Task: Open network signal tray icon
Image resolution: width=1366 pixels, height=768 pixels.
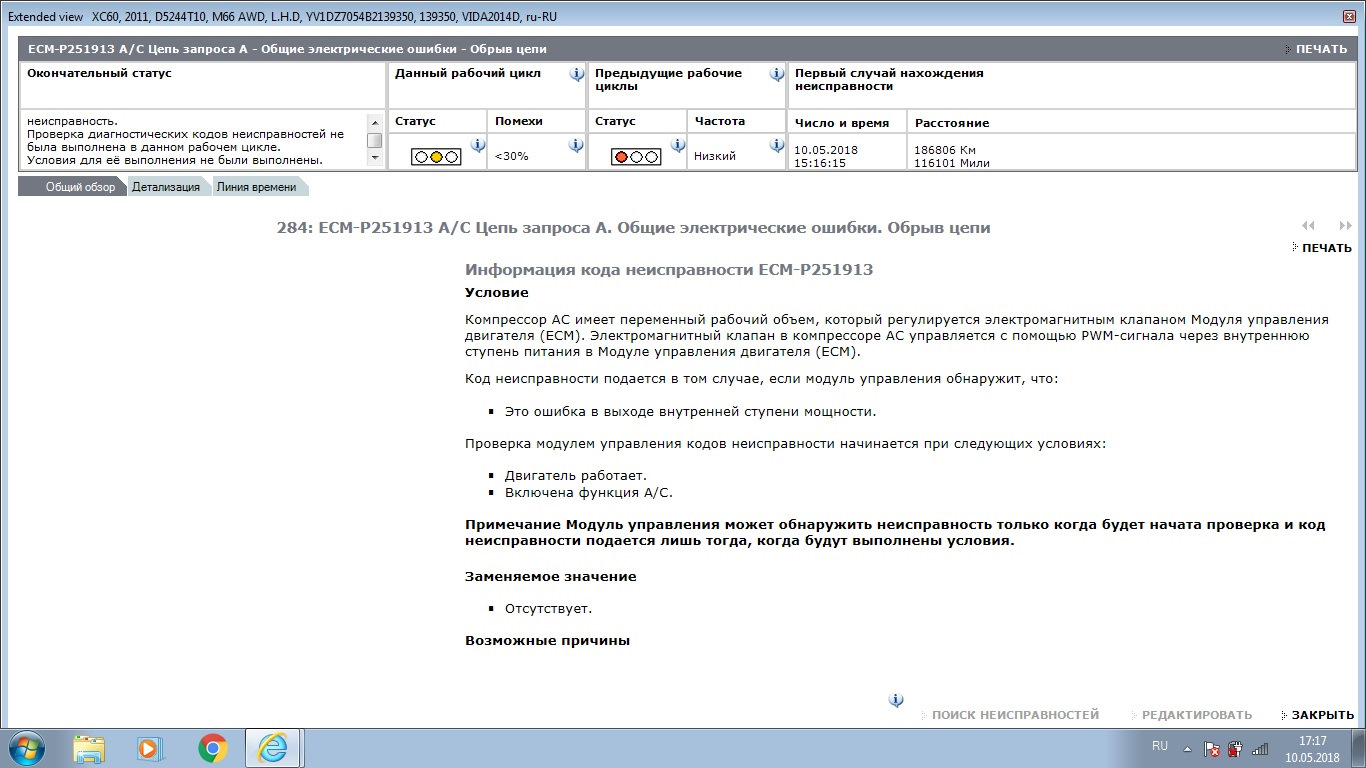Action: (x=1261, y=748)
